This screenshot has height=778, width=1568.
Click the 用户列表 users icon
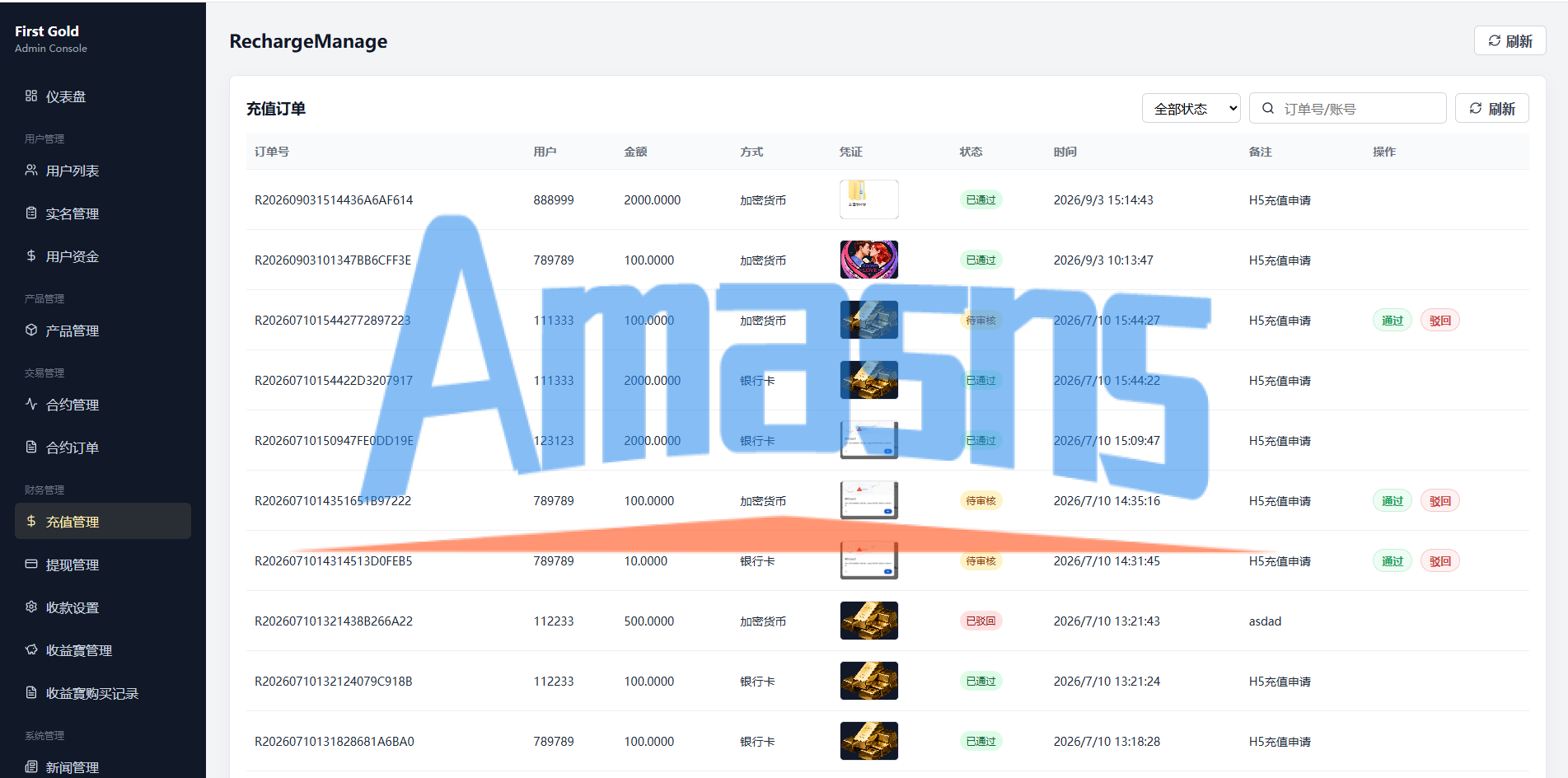click(x=31, y=170)
